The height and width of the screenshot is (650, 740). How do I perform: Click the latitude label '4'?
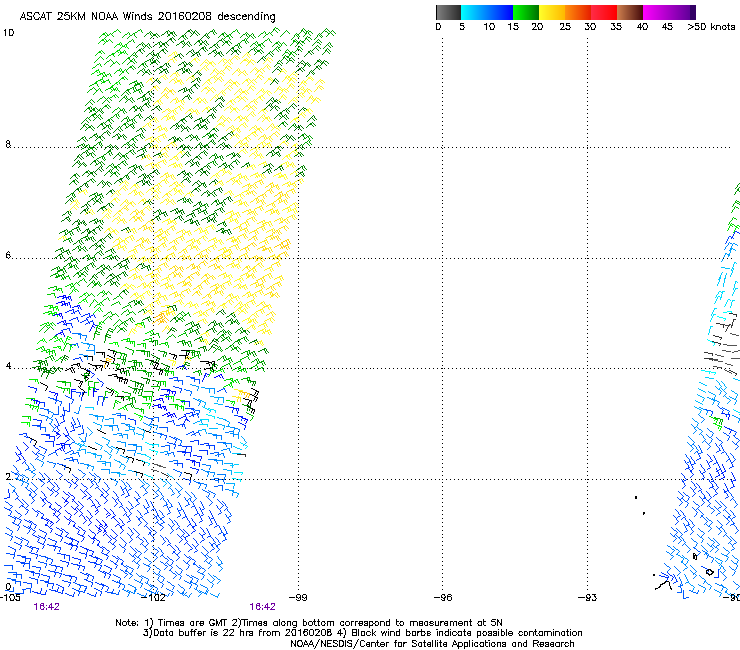(x=8, y=366)
